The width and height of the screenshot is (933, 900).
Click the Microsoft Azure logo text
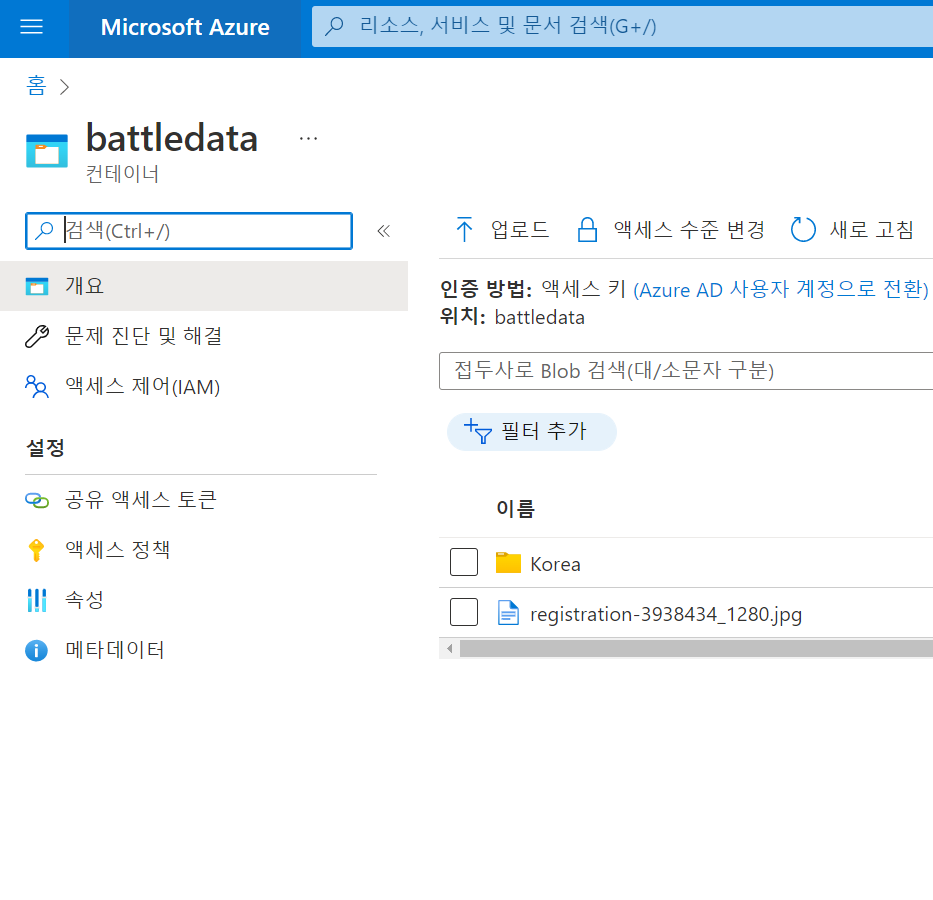tap(184, 27)
